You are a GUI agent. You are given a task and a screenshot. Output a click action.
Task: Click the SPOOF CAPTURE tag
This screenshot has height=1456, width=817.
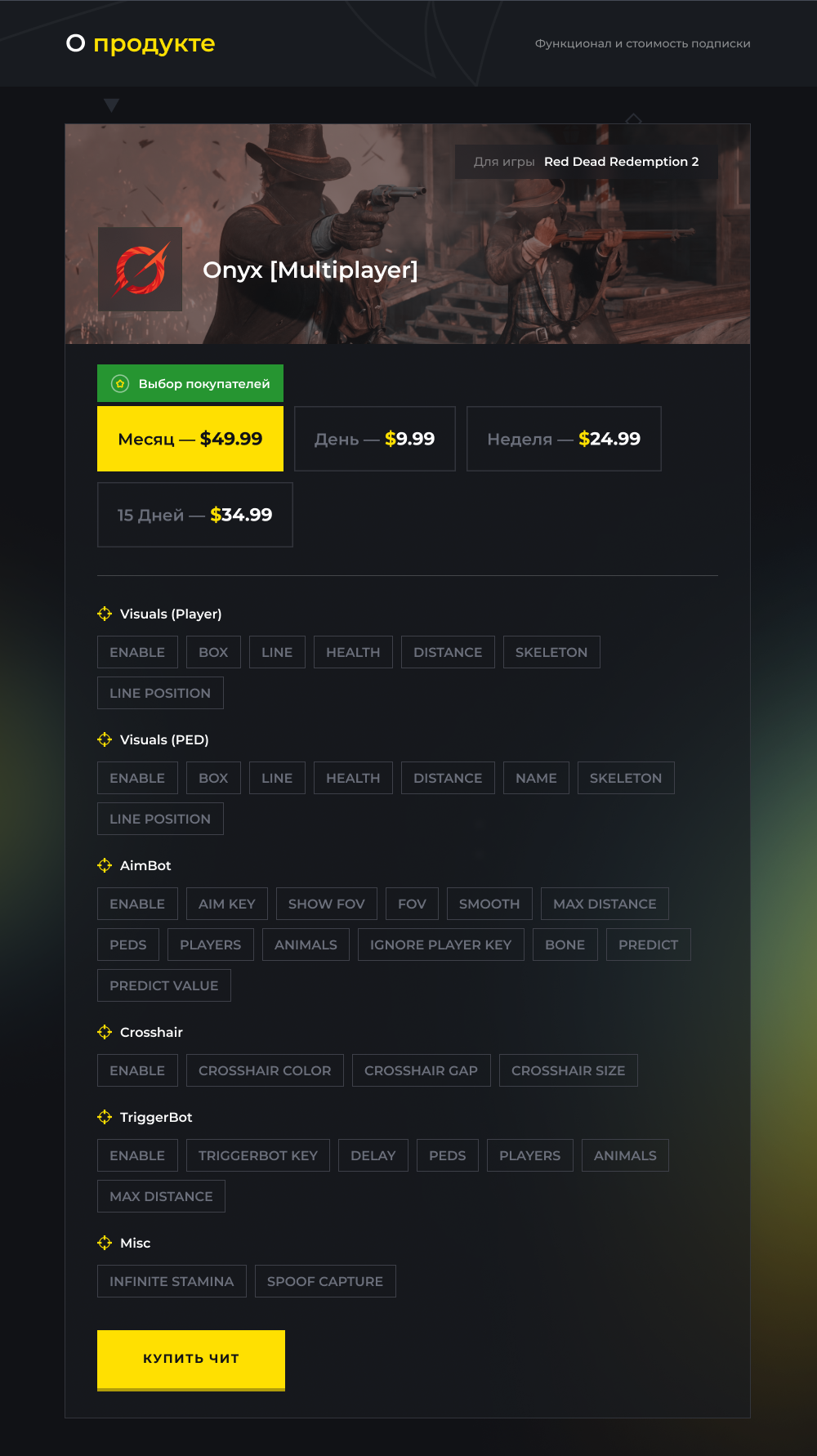click(x=325, y=1281)
